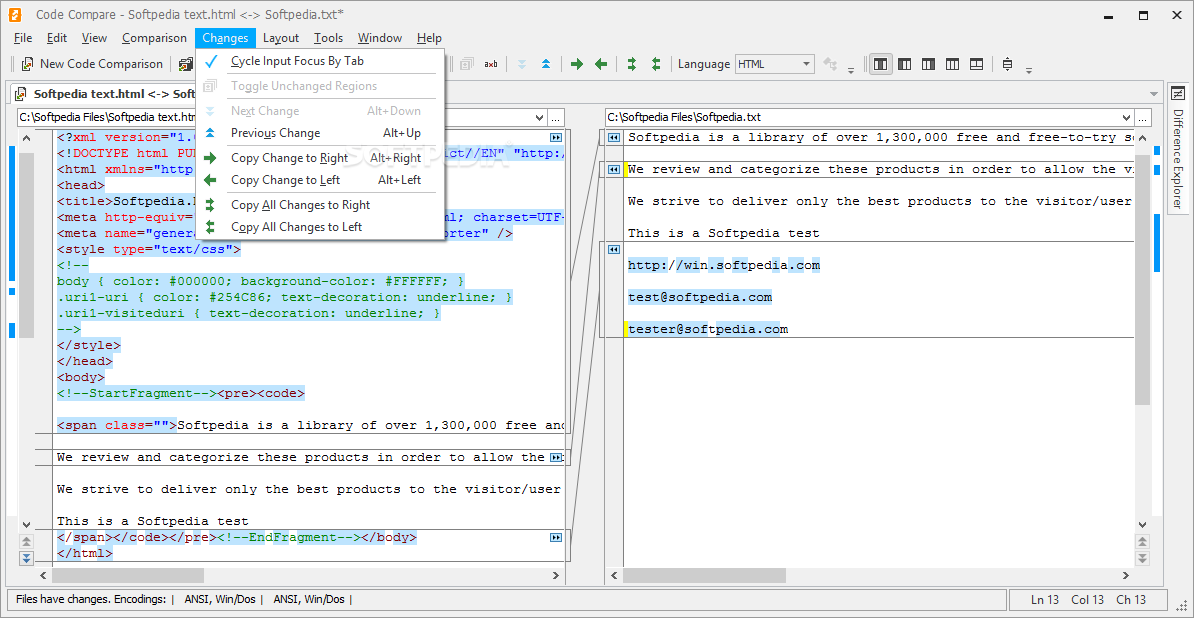
Task: Open the Edit menu
Action: pyautogui.click(x=57, y=38)
